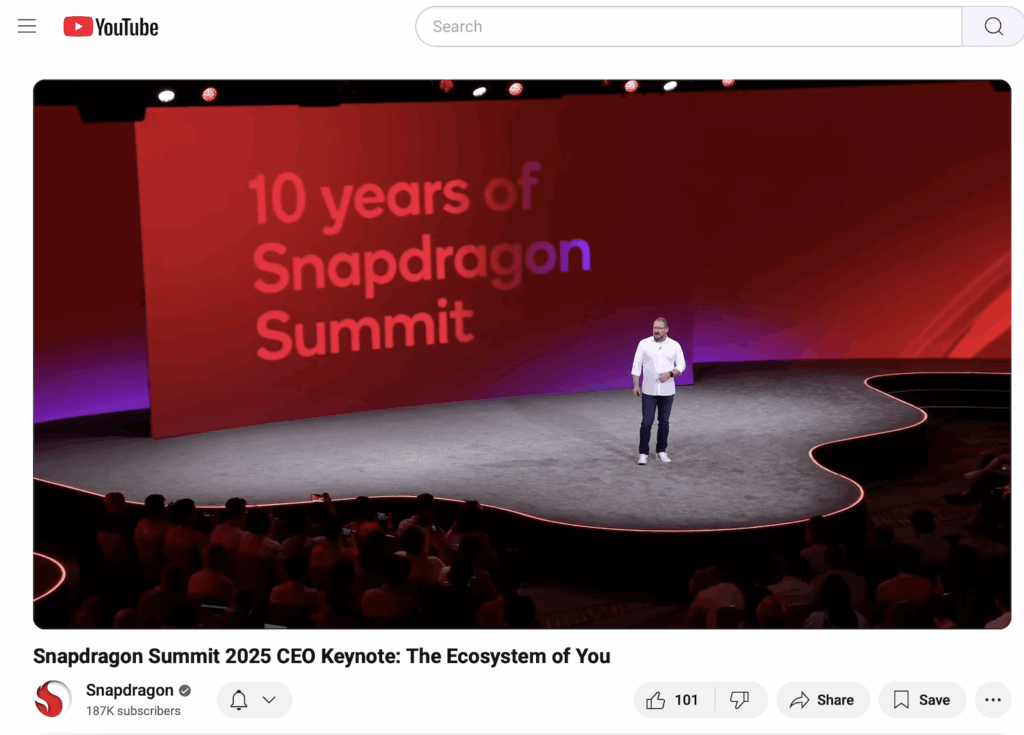The image size is (1024, 735).
Task: Open the three-dot more actions menu
Action: click(x=993, y=700)
